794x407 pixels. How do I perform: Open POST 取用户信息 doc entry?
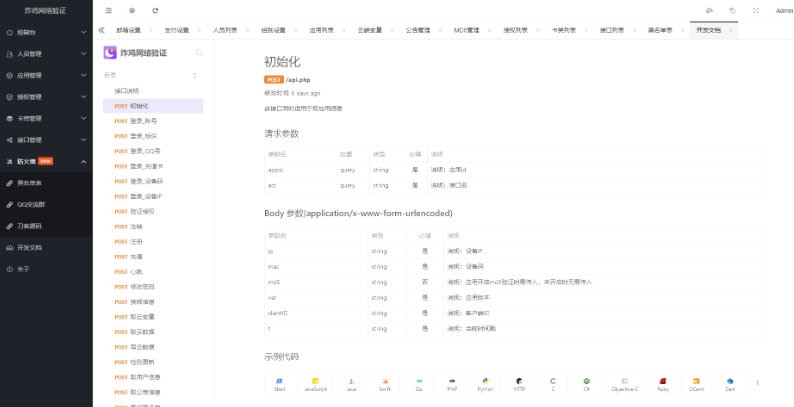[x=153, y=377]
